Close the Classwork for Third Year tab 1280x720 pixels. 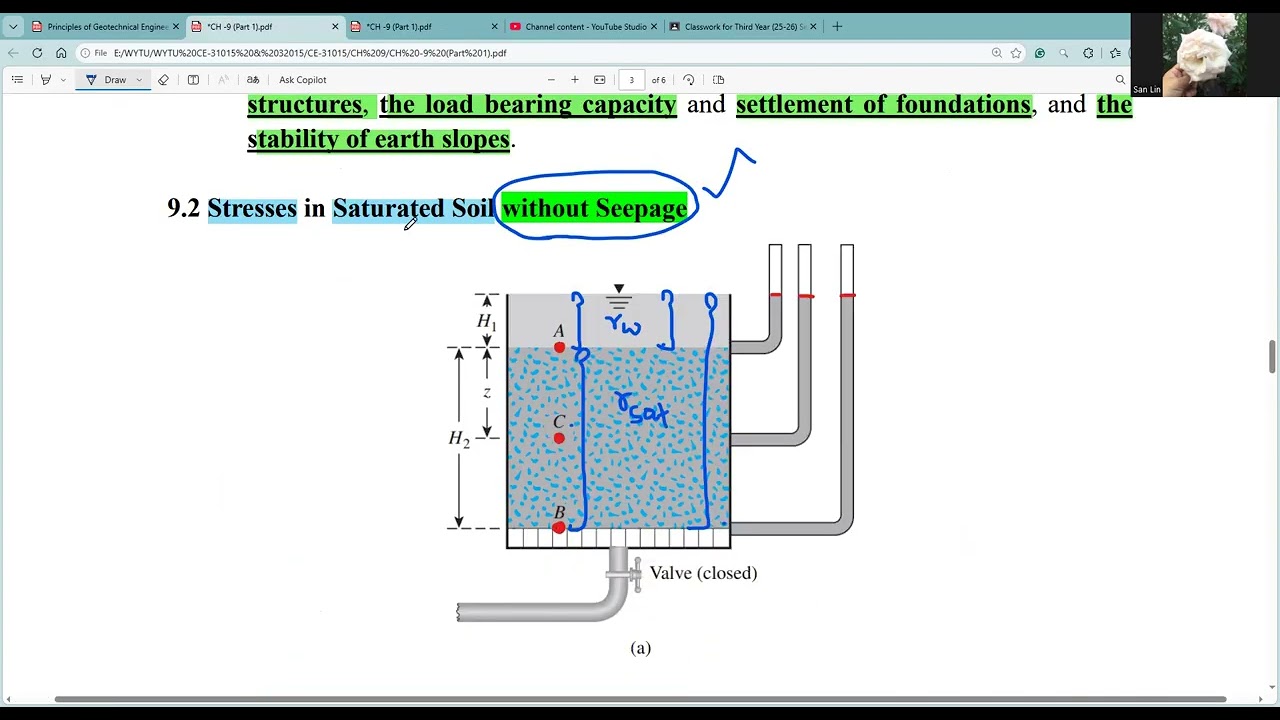pyautogui.click(x=813, y=27)
